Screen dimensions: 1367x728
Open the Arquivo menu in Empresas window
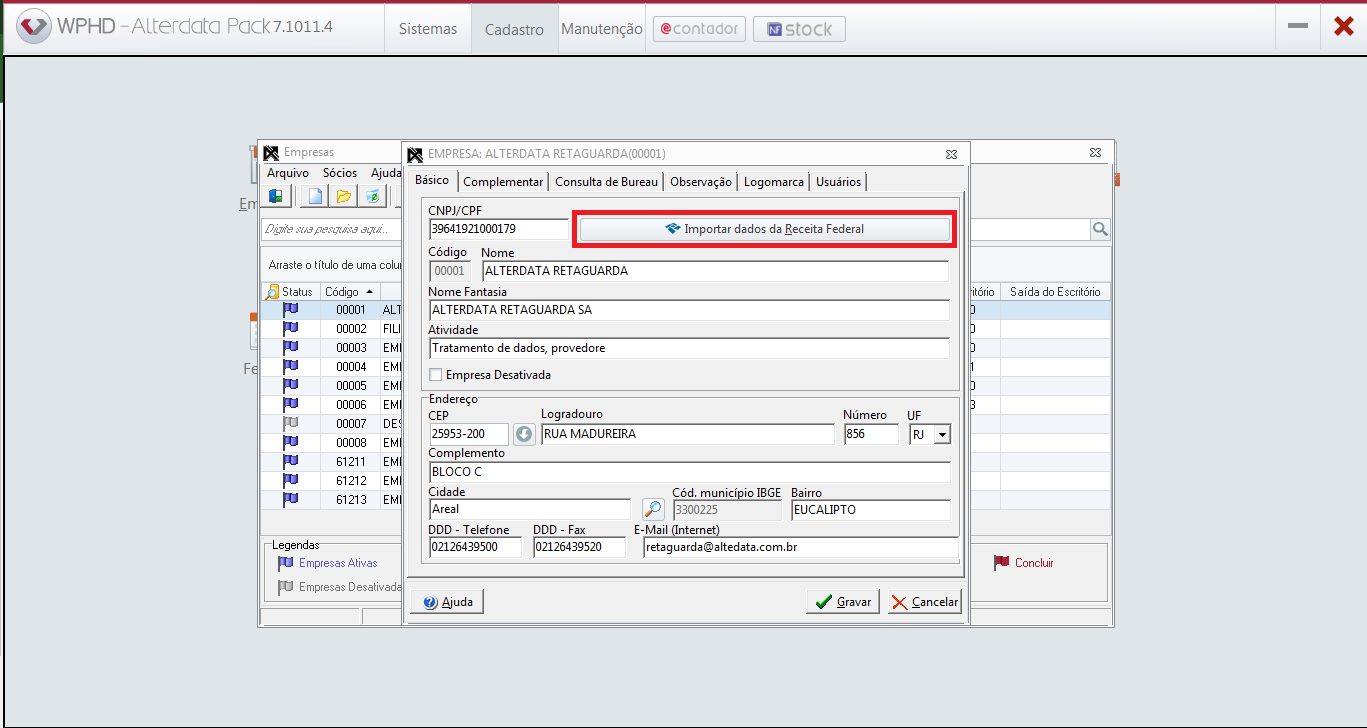tap(288, 173)
